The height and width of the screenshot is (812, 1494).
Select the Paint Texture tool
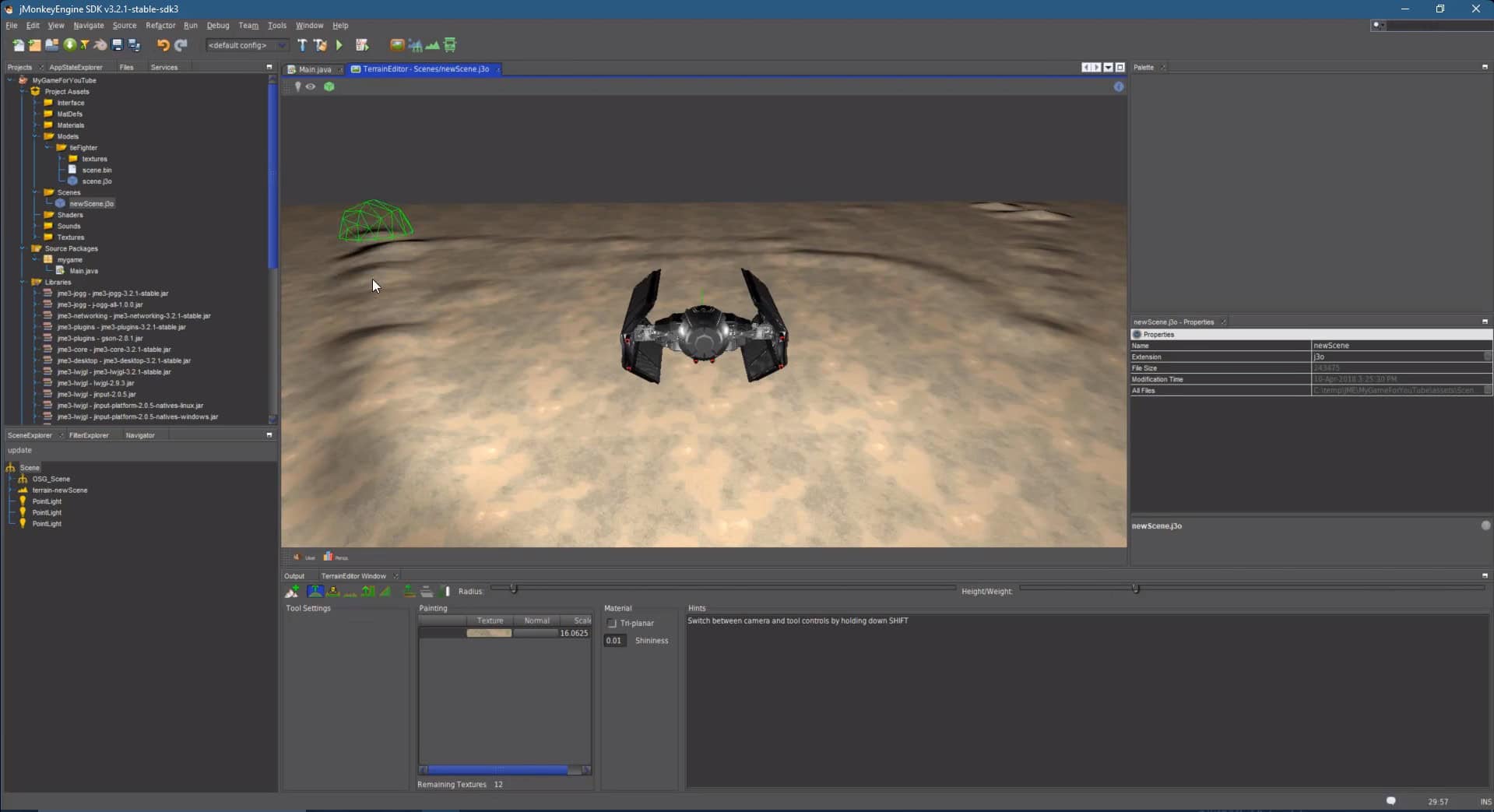coord(409,591)
